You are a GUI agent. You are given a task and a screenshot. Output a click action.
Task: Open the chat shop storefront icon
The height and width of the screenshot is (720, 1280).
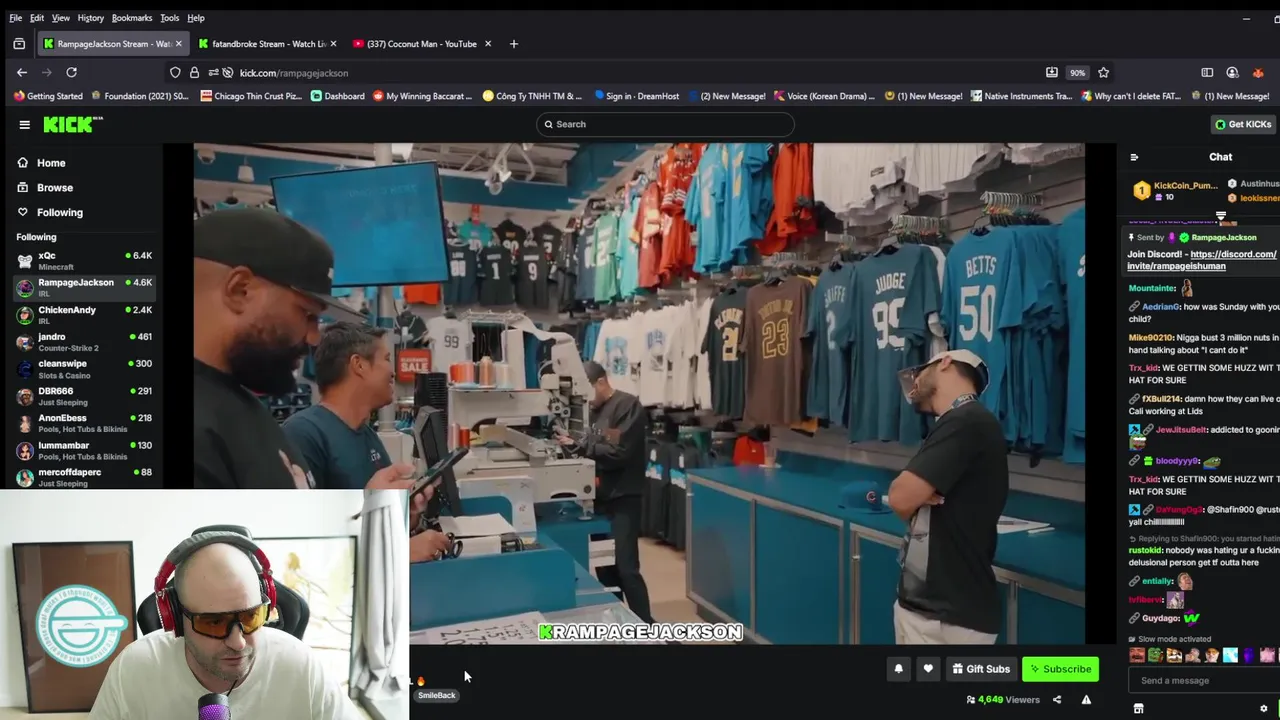(x=1138, y=708)
